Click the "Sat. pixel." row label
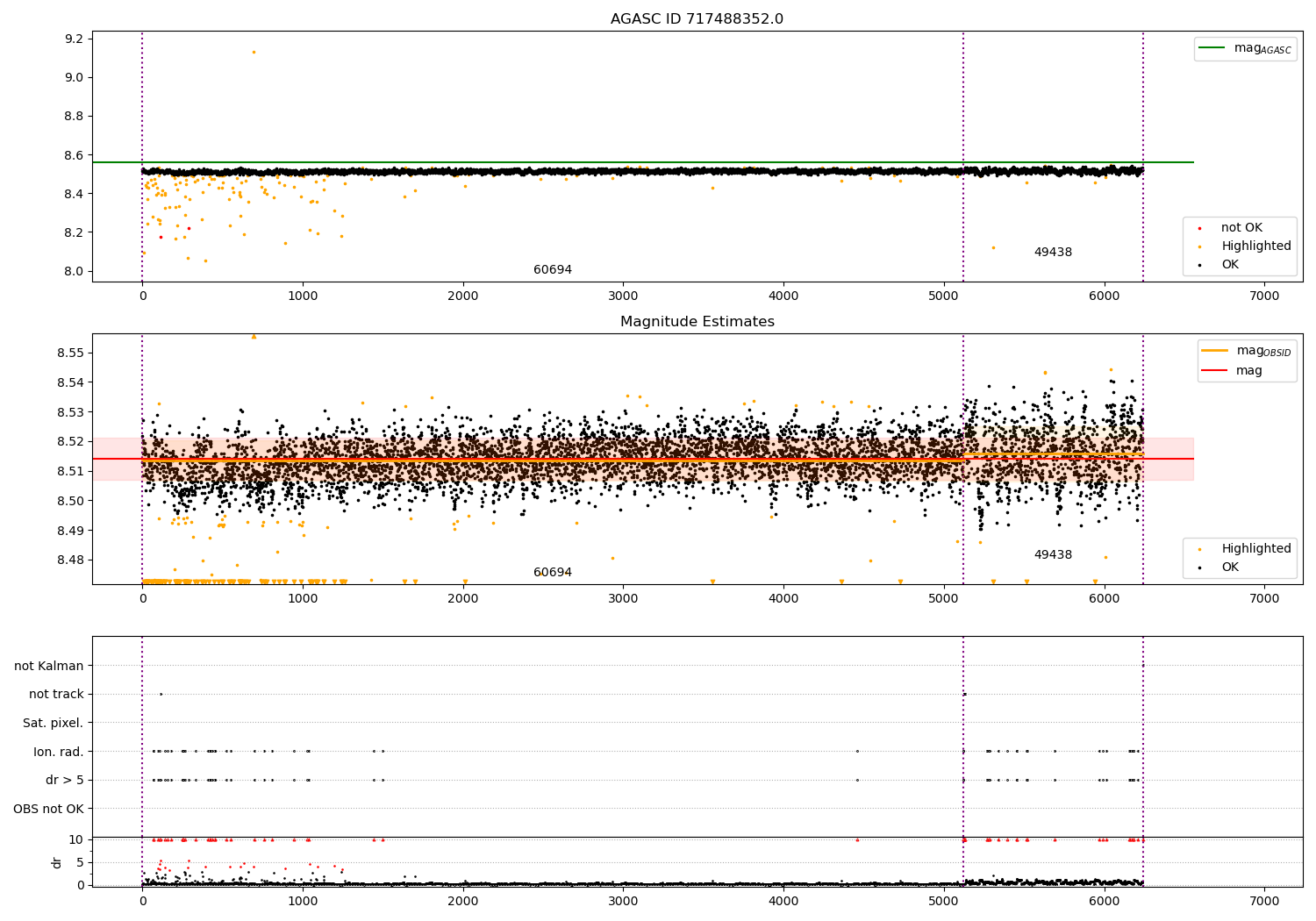This screenshot has height=921, width=1316. [x=54, y=724]
